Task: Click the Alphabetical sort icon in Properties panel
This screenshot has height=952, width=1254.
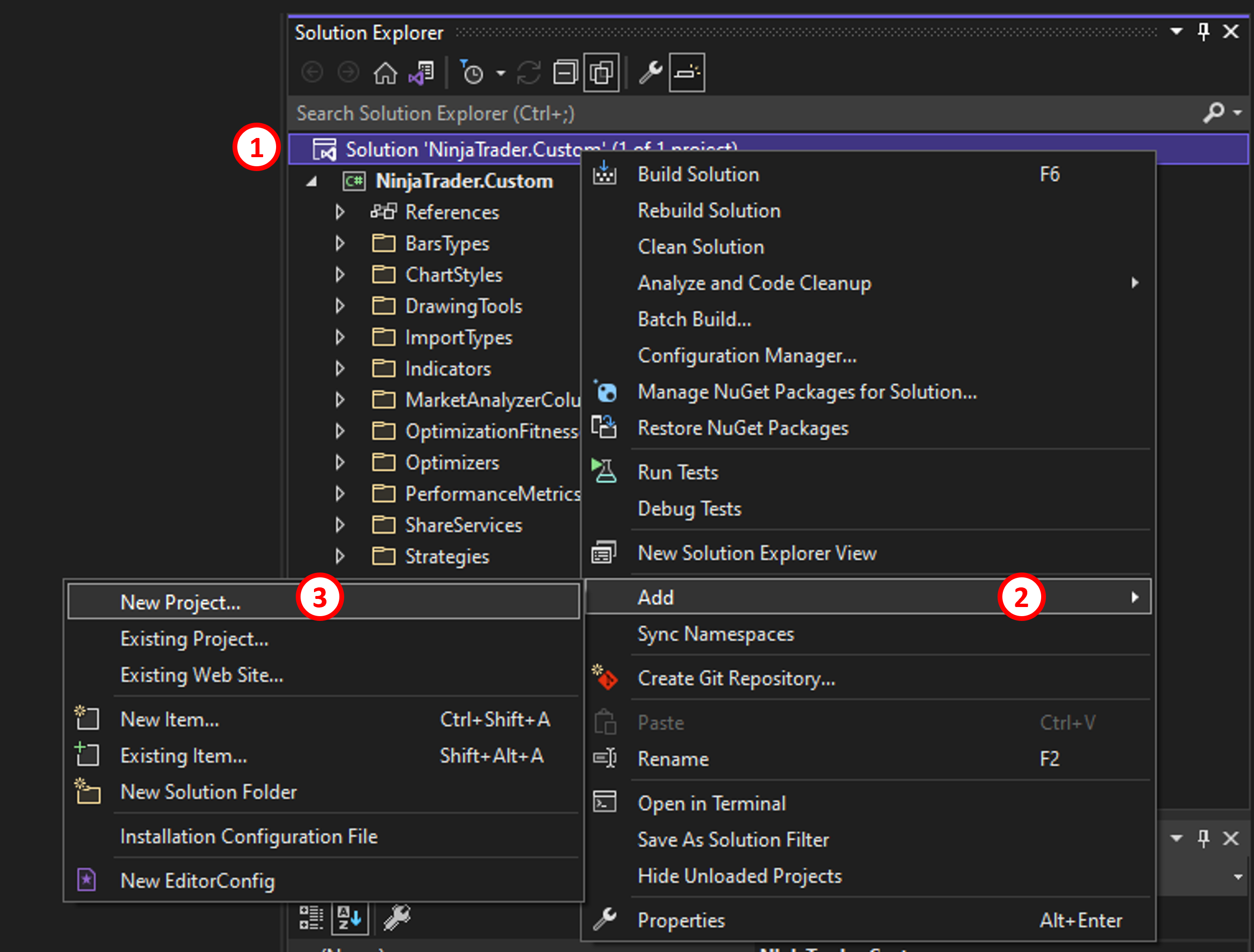Action: click(x=349, y=918)
